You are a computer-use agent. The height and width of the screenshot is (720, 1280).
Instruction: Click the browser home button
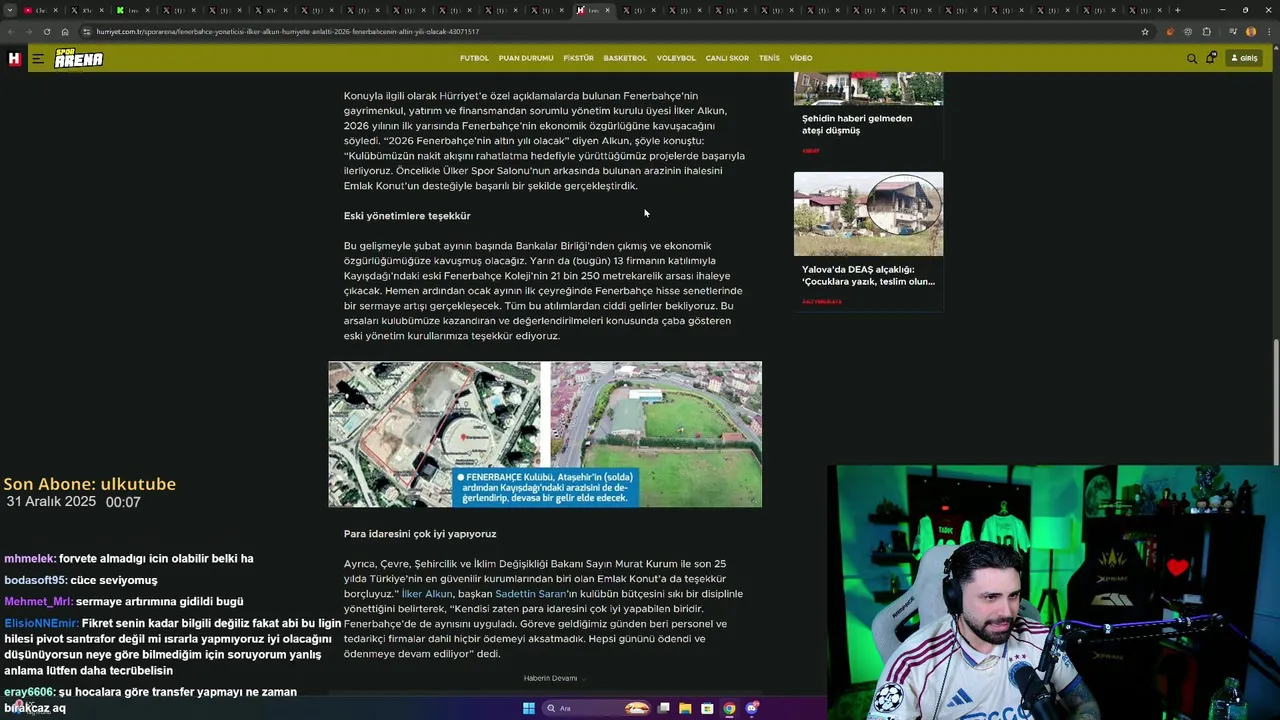point(65,31)
